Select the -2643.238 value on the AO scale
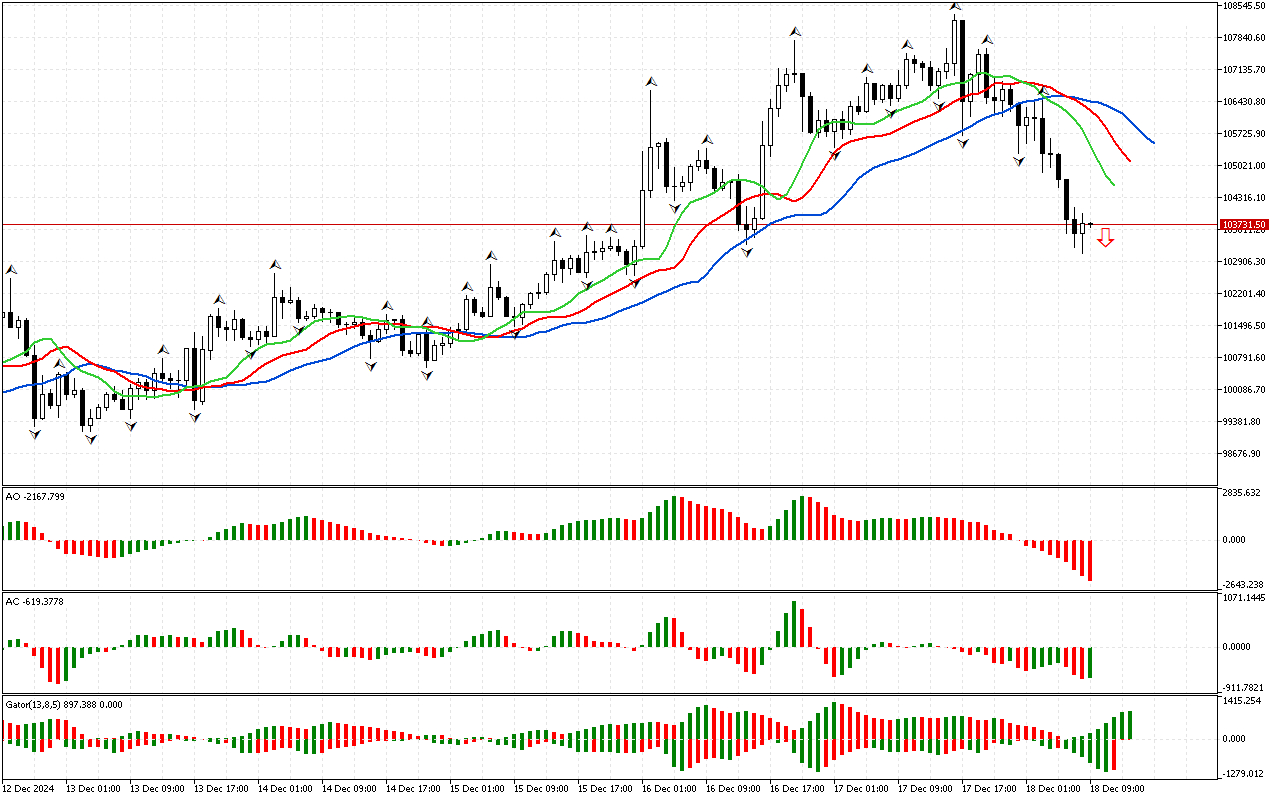Image resolution: width=1280 pixels, height=800 pixels. [1243, 585]
